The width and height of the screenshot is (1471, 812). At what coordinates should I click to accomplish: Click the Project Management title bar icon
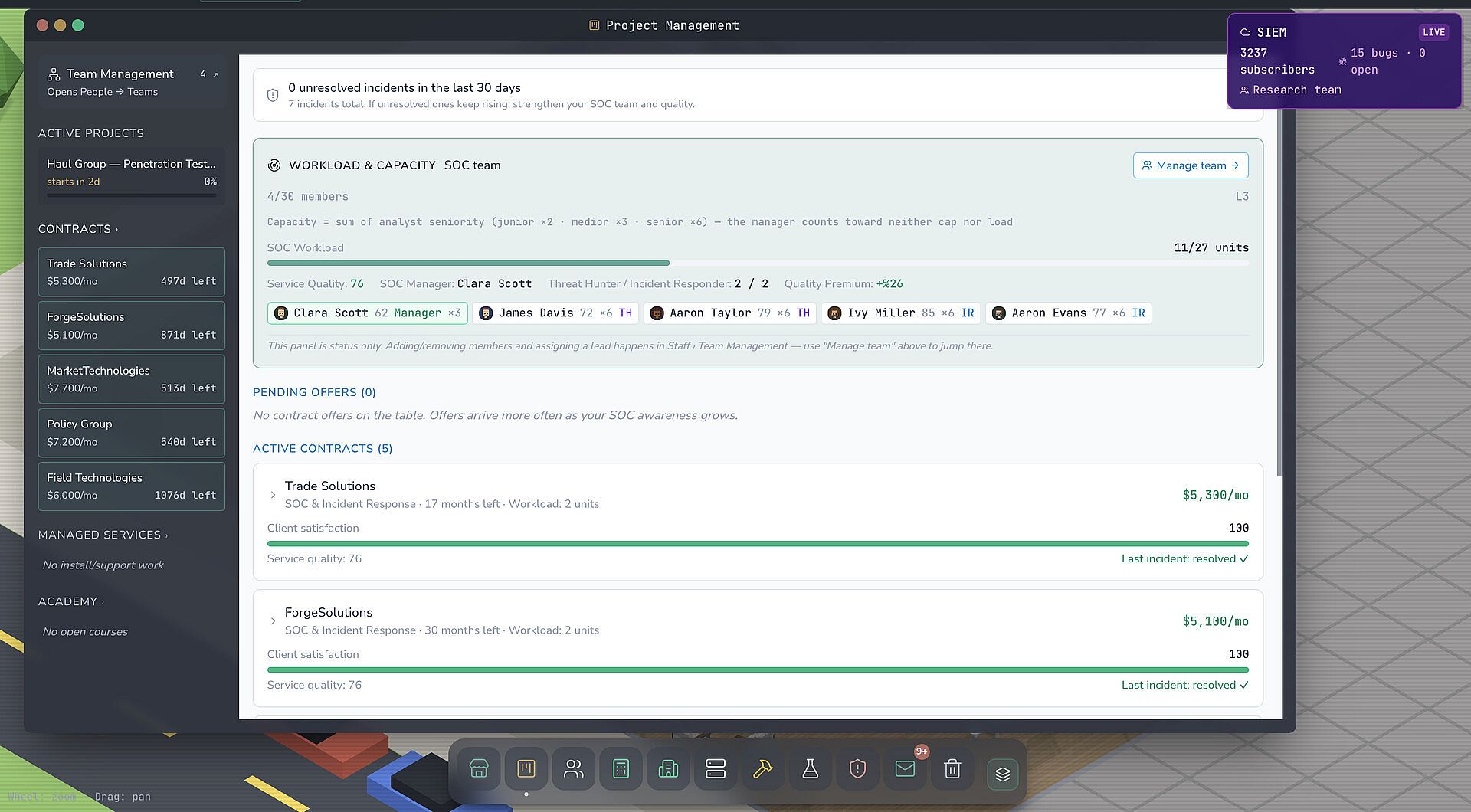coord(594,25)
